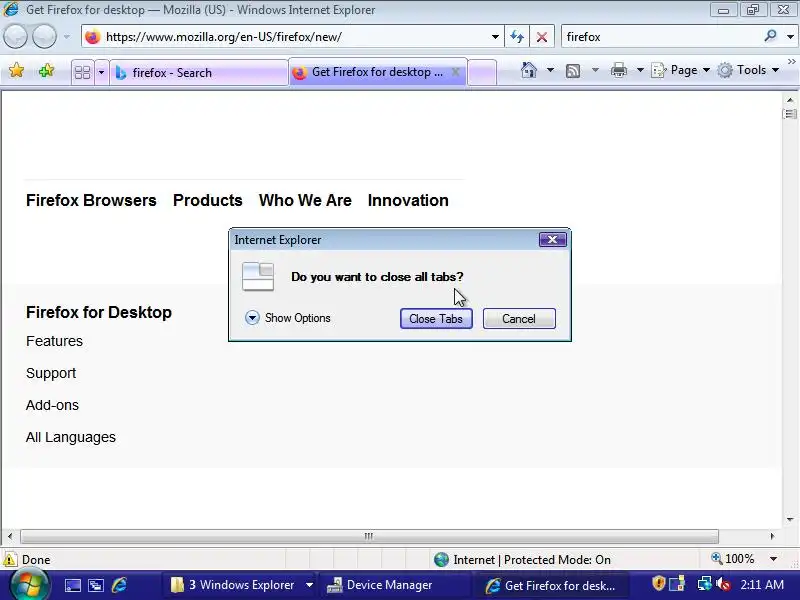Switch to Device Manager in the taskbar
This screenshot has width=800, height=600.
coord(394,585)
